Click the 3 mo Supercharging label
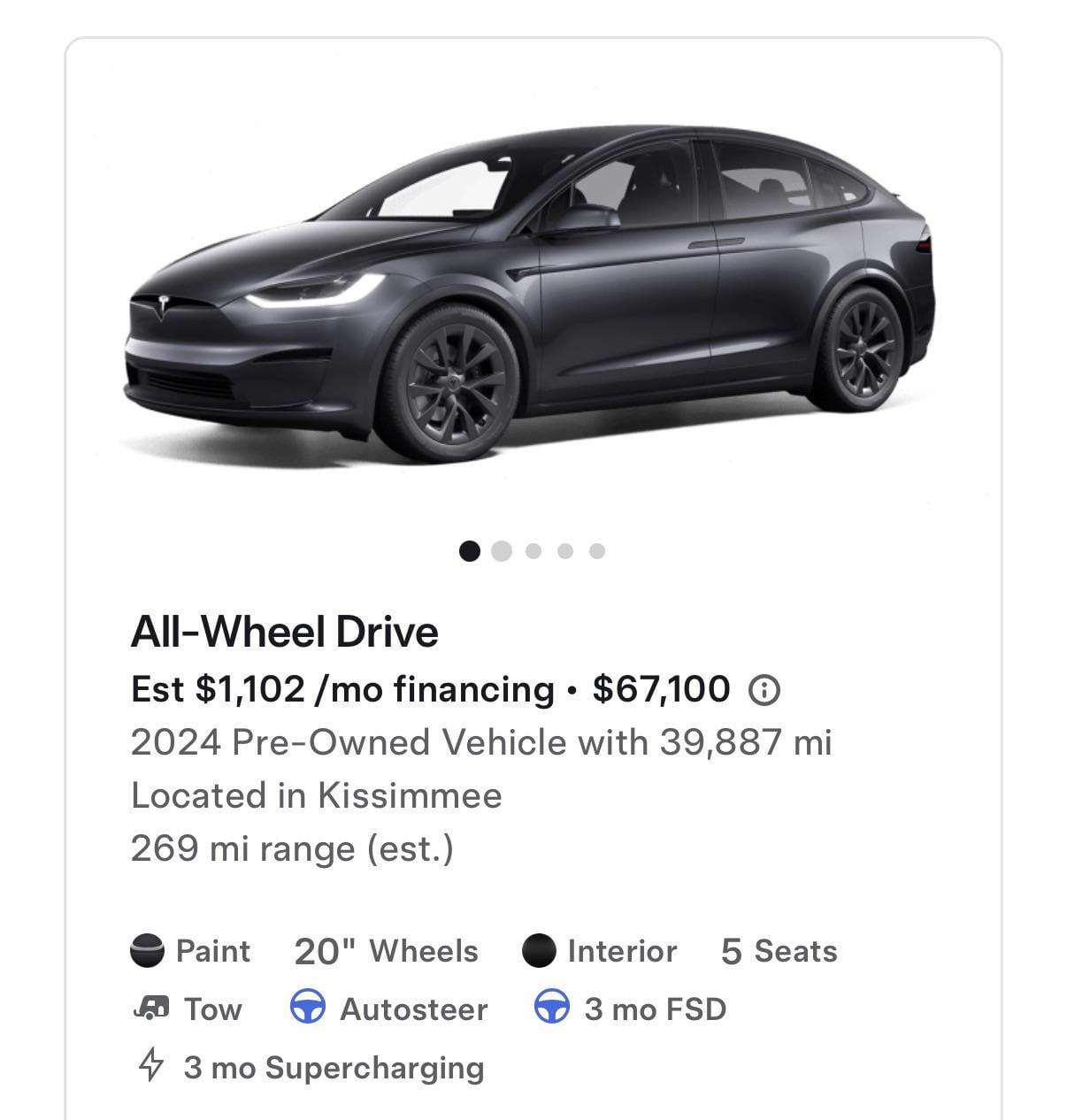This screenshot has width=1067, height=1120. coord(334,1067)
